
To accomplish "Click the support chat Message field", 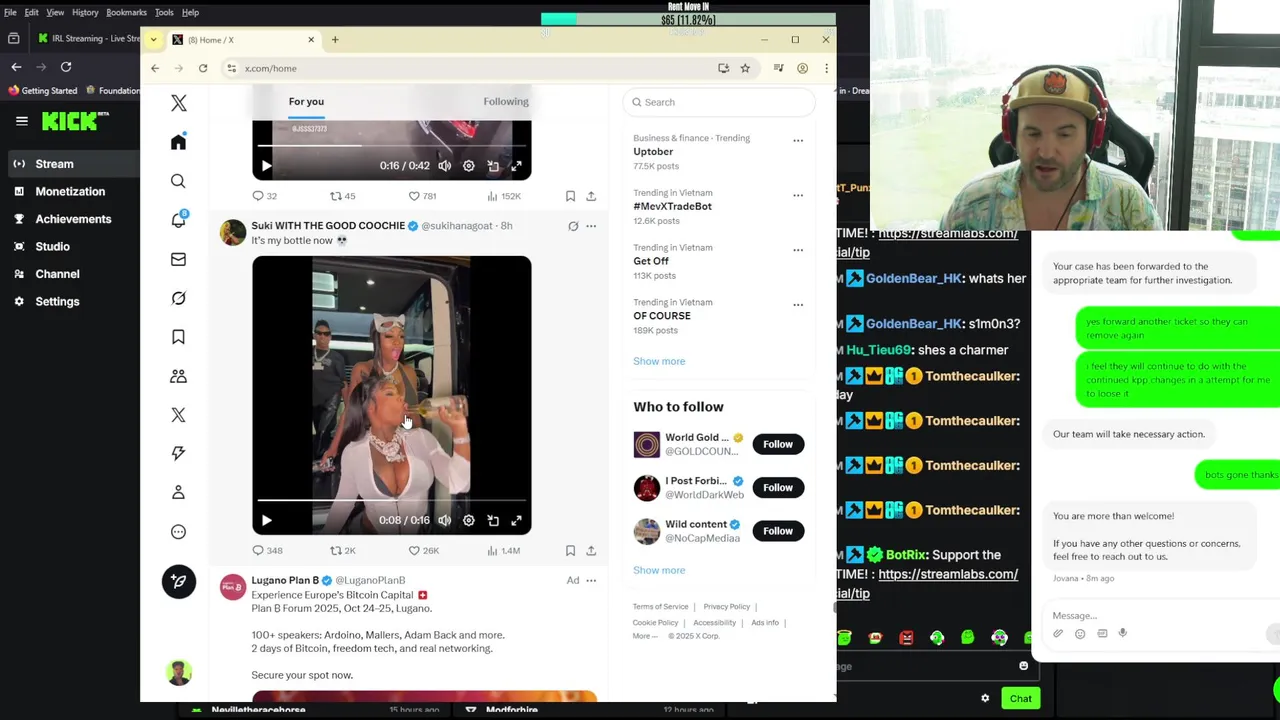I will coord(1160,615).
